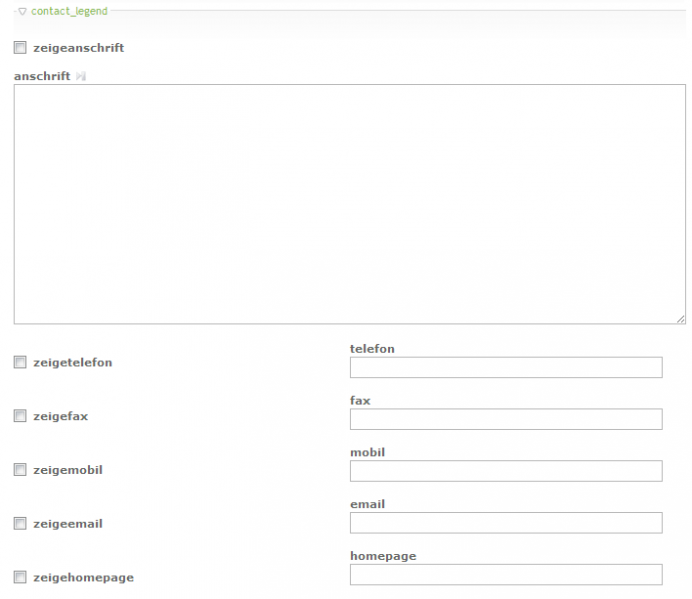Tick the zeigemobil checkbox
Viewport: 692px width, 599px height.
(x=20, y=469)
